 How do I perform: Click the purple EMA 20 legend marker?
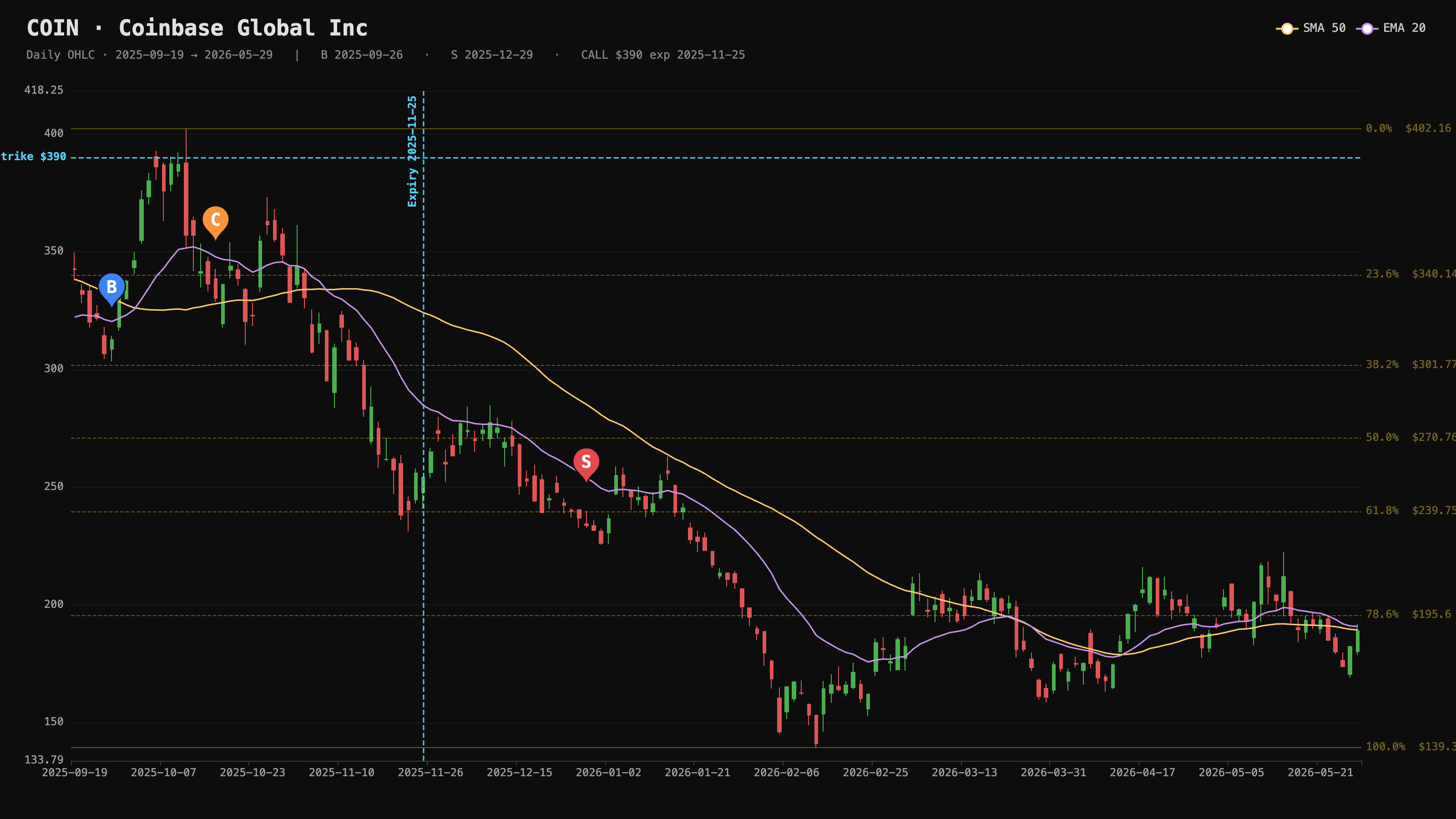click(x=1367, y=28)
